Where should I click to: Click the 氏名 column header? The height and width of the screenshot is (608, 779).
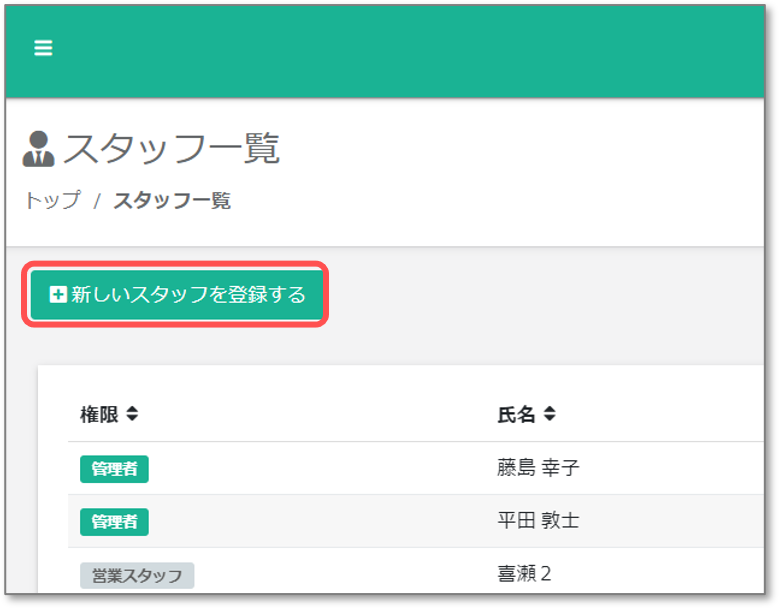pos(516,414)
